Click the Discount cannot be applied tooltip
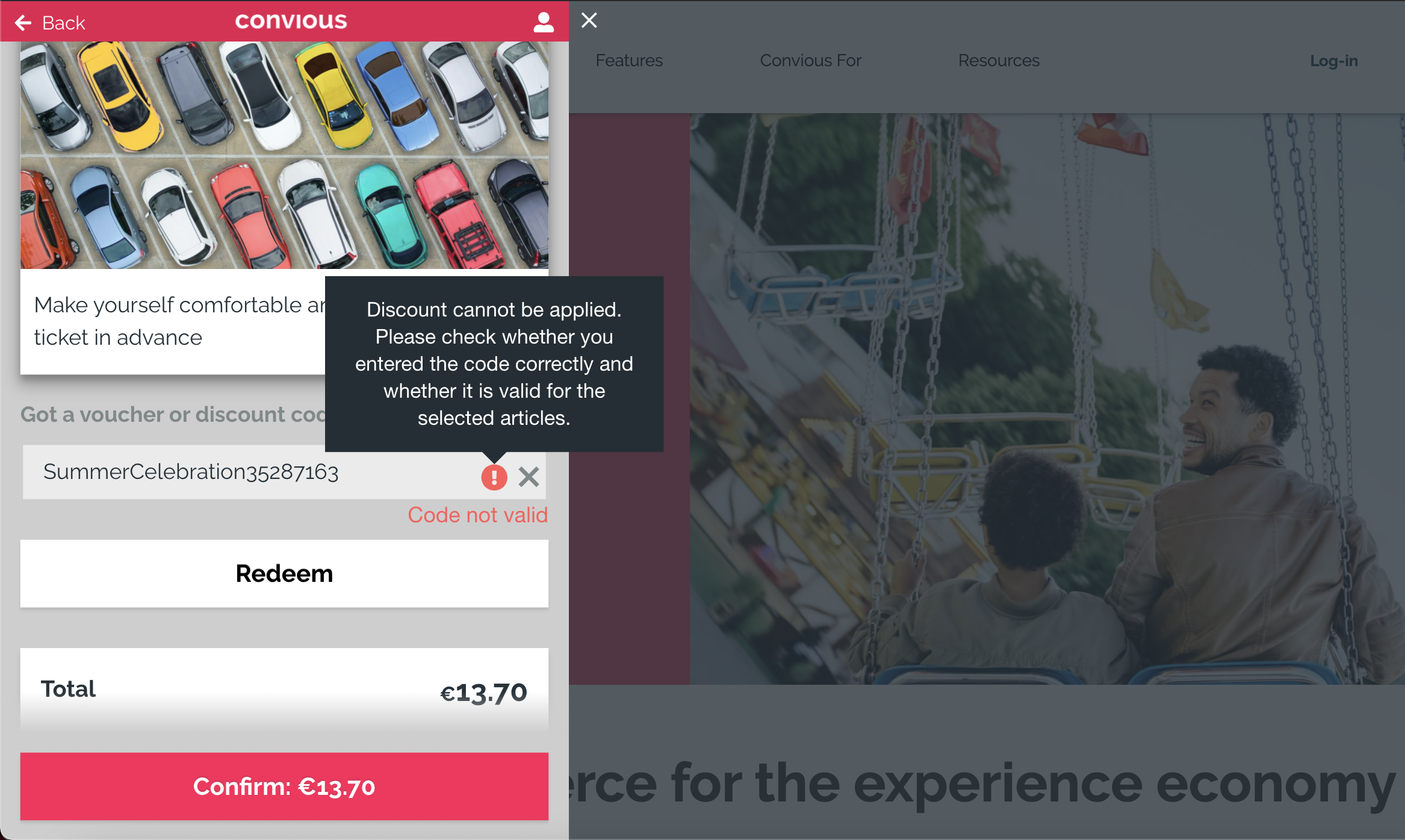 (x=494, y=363)
